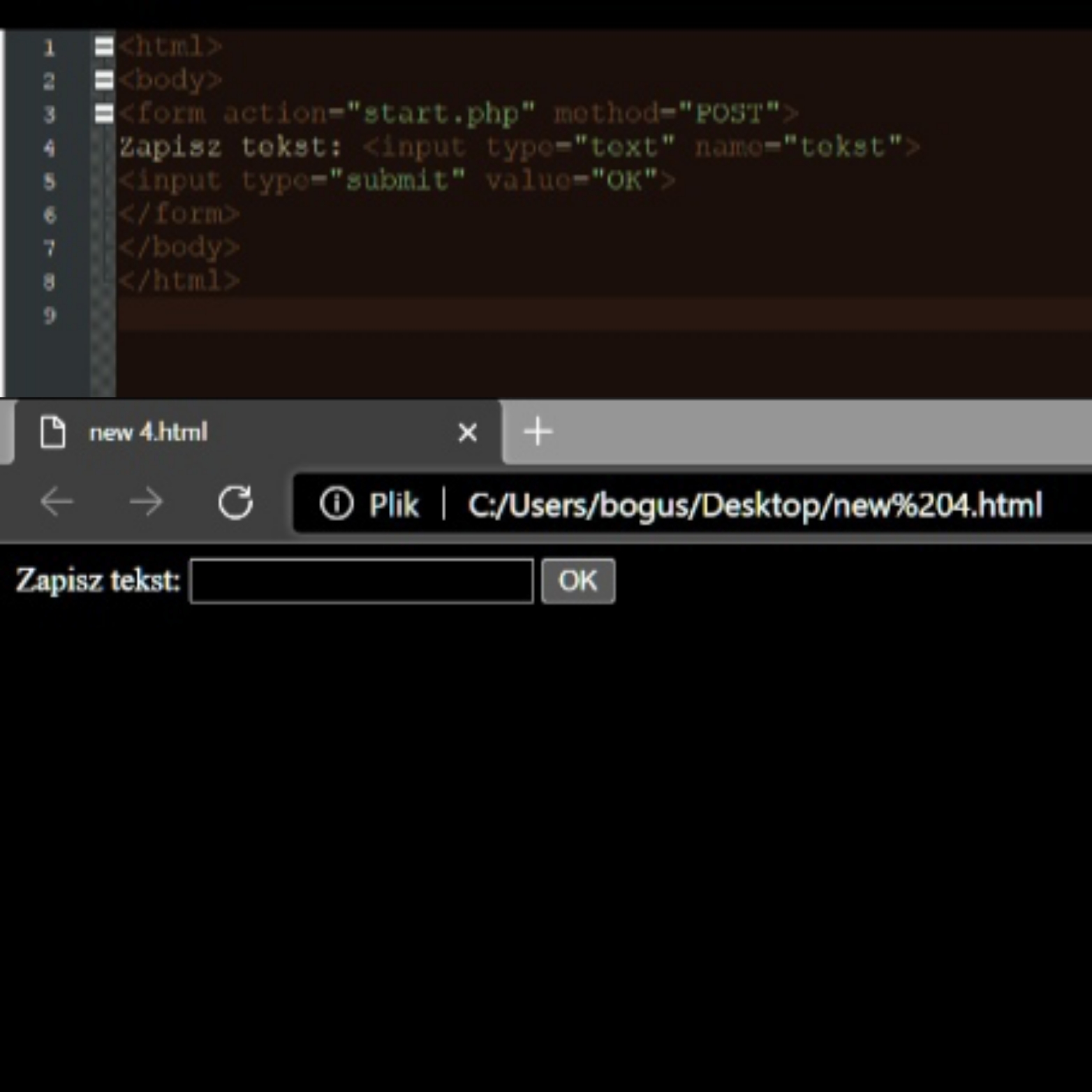The height and width of the screenshot is (1092, 1092).
Task: Select line number 9 in the gutter
Action: click(50, 315)
